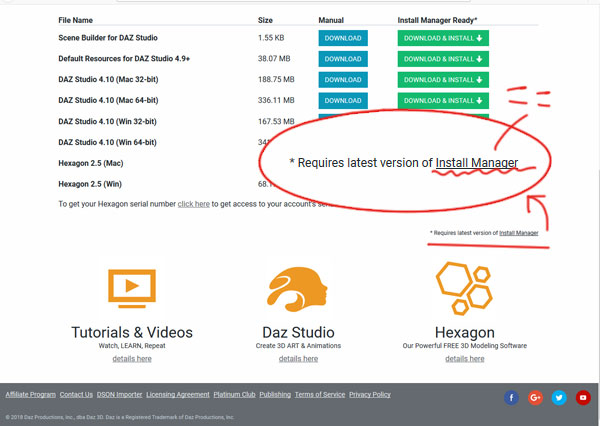Select the 167.53 MB size value
The image size is (600, 426).
click(x=276, y=121)
